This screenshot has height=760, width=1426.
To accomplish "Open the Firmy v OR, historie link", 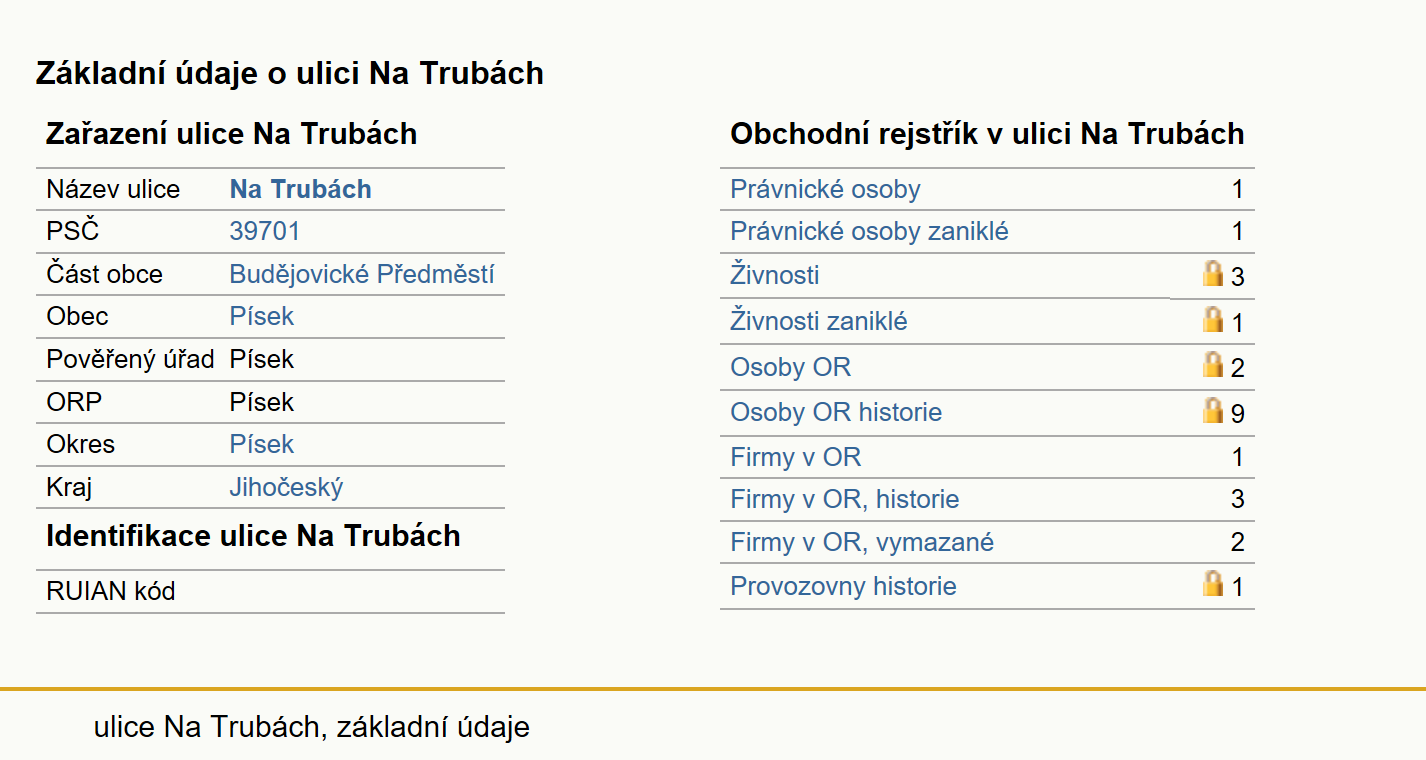I will pyautogui.click(x=845, y=499).
